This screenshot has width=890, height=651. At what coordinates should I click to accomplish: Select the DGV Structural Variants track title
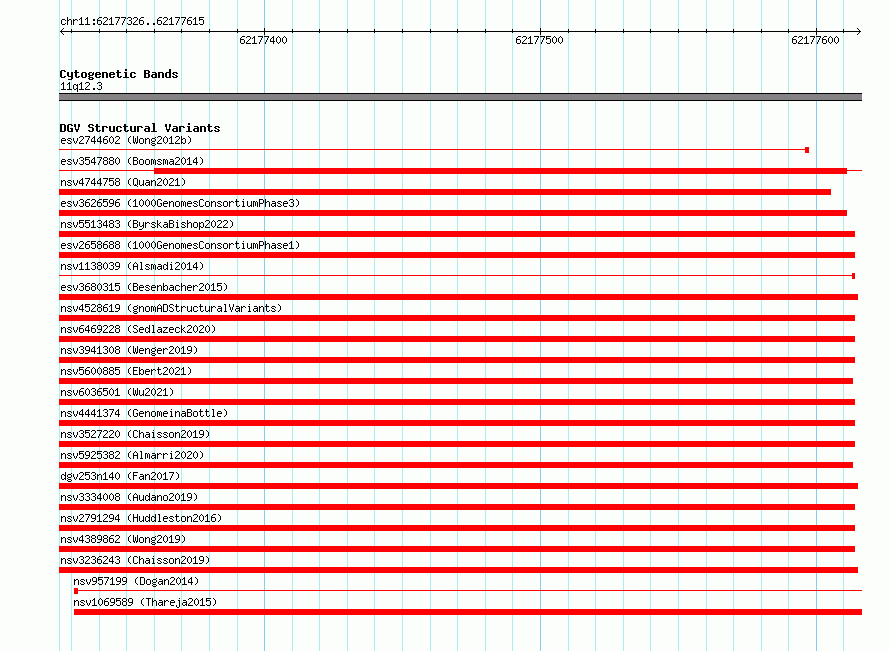pyautogui.click(x=140, y=128)
